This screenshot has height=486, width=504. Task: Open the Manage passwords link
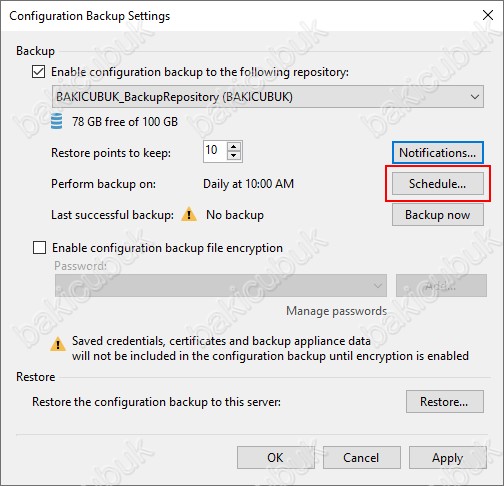point(336,311)
